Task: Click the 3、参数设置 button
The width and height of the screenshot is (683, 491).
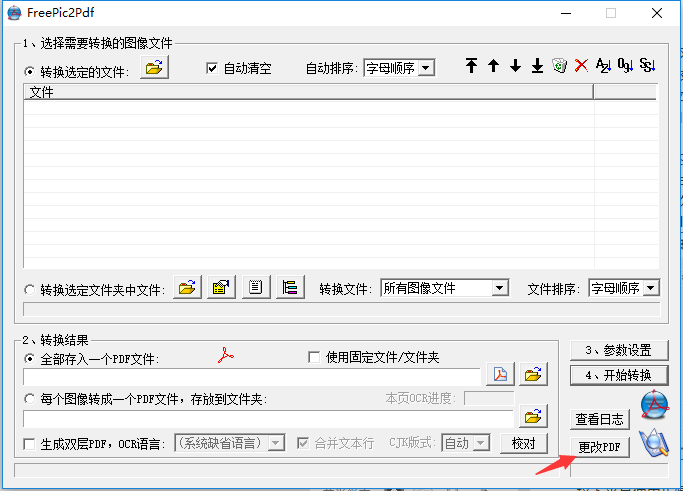Action: pyautogui.click(x=619, y=350)
